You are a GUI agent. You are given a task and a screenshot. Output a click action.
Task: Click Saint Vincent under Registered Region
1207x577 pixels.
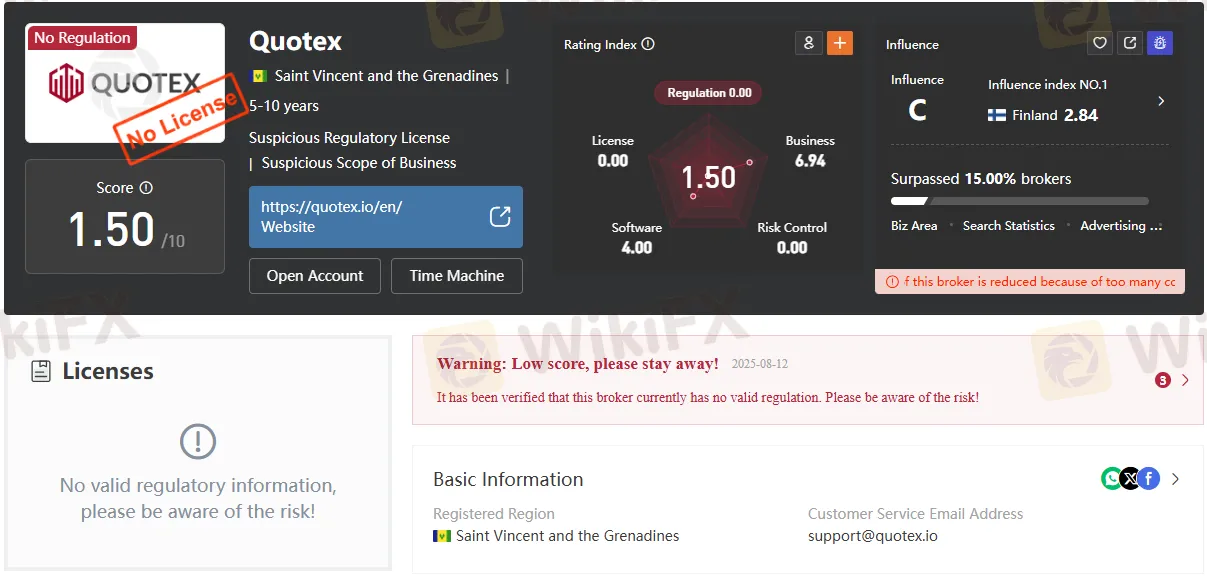(x=567, y=536)
